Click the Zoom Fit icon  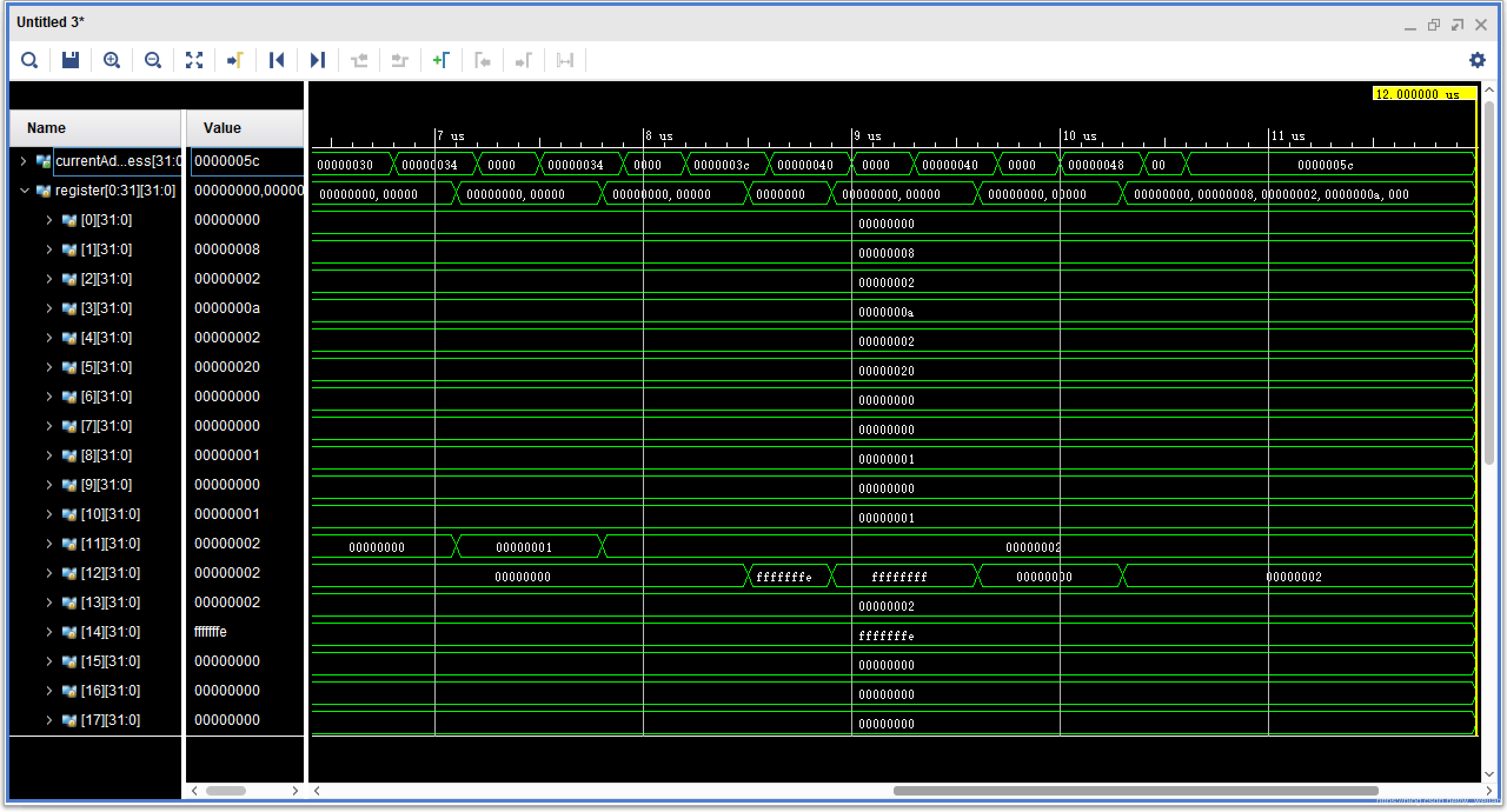[194, 60]
